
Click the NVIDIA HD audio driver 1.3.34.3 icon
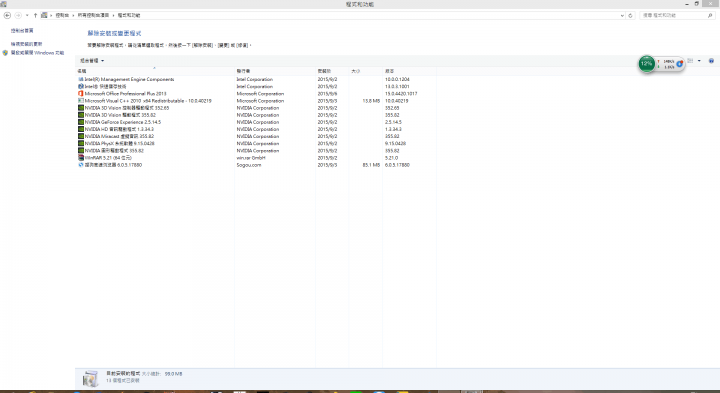[x=81, y=129]
